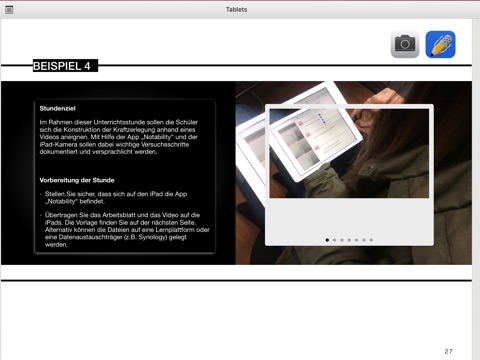480x360 pixels.
Task: Click the BEISPIEL 4 heading
Action: [x=65, y=66]
